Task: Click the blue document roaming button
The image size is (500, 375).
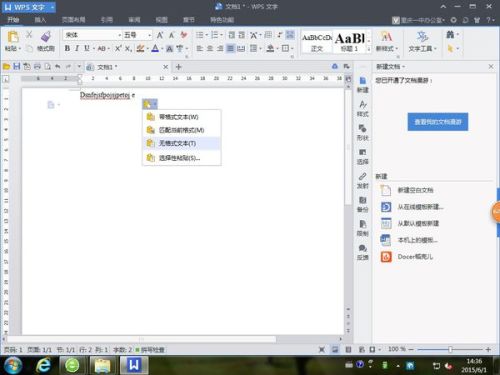Action: pyautogui.click(x=438, y=122)
